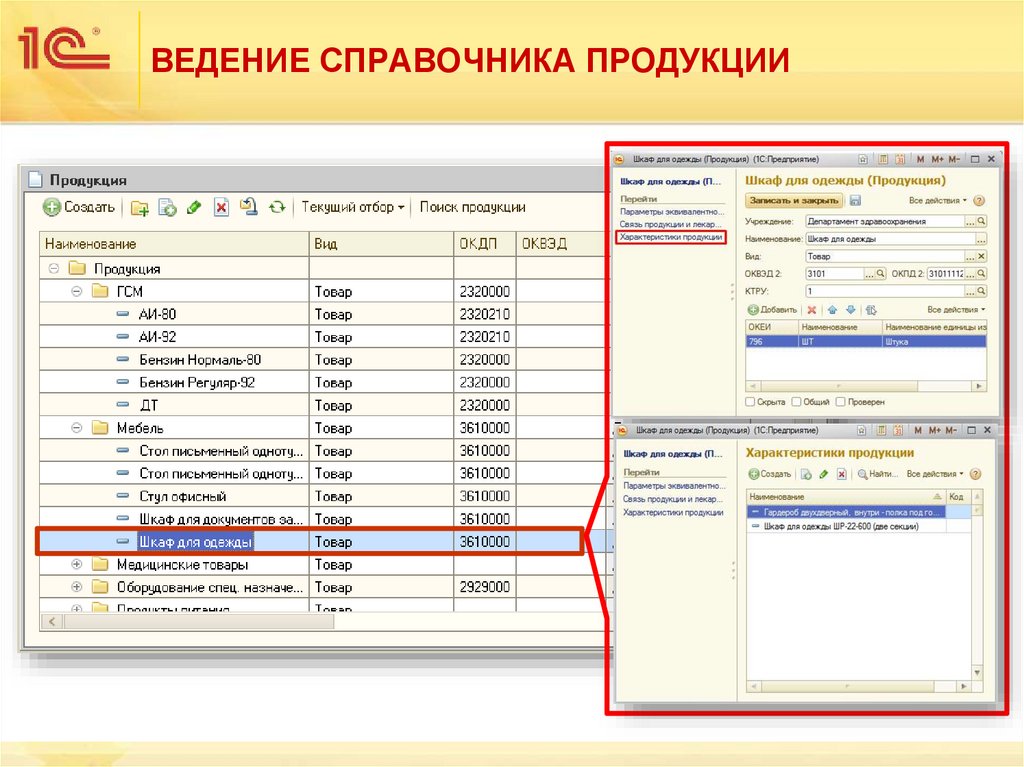Enable the Скрыта checkbox

click(x=752, y=401)
